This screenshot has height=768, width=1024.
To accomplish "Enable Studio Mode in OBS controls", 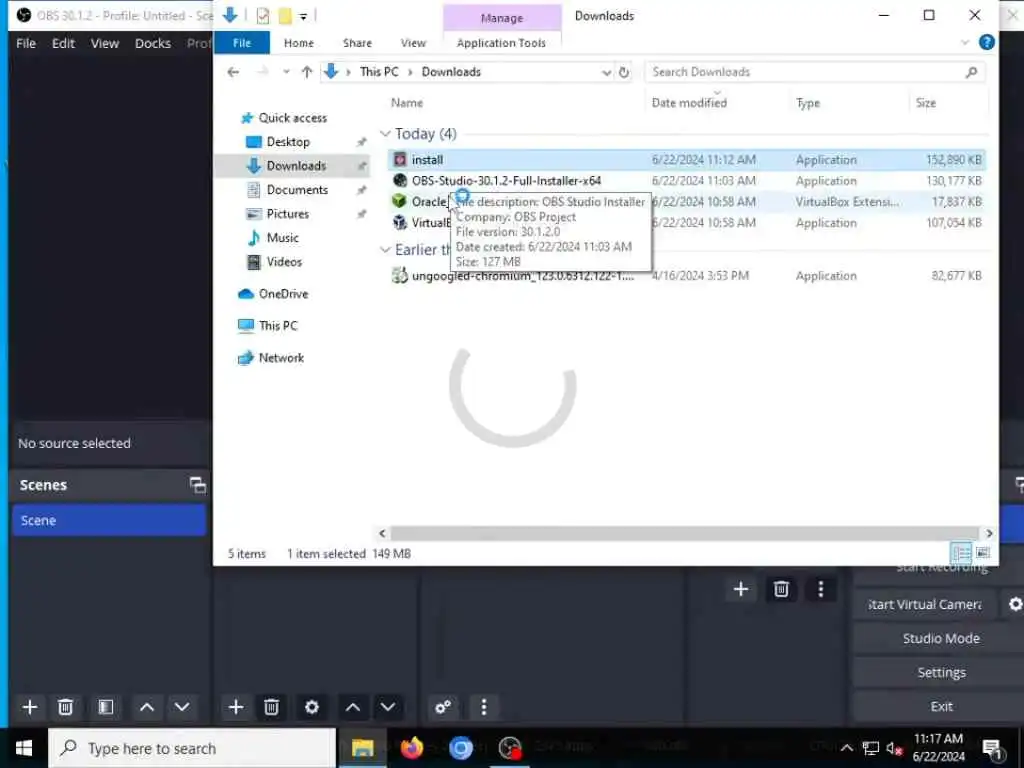I will click(941, 638).
